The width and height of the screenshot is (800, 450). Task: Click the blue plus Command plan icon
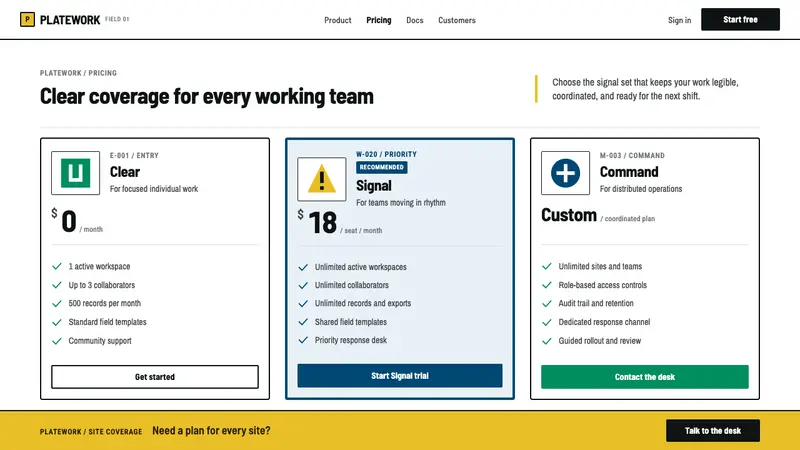(565, 173)
